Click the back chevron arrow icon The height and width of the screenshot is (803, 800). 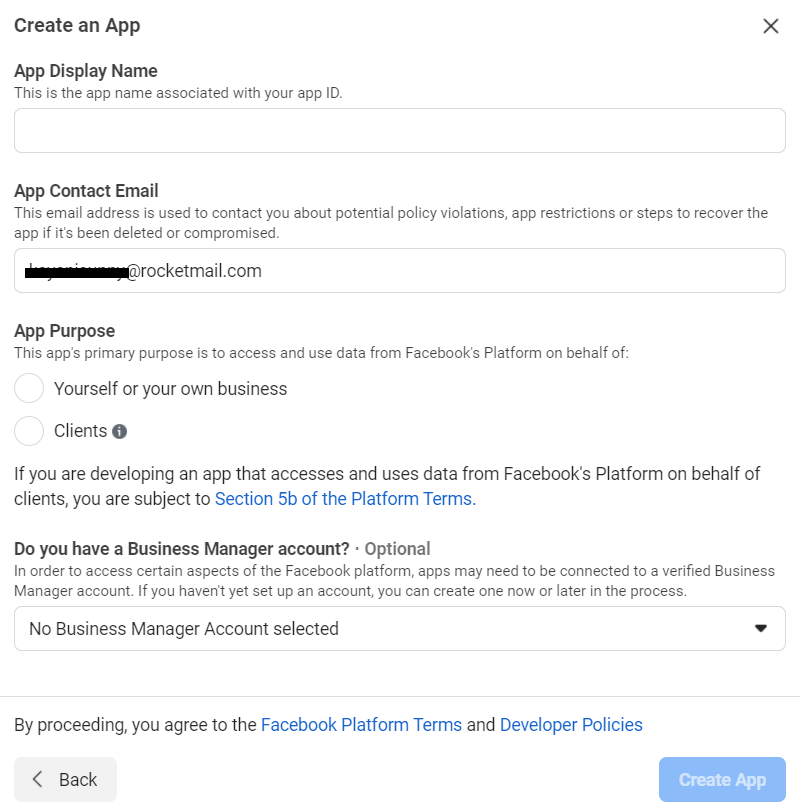37,779
